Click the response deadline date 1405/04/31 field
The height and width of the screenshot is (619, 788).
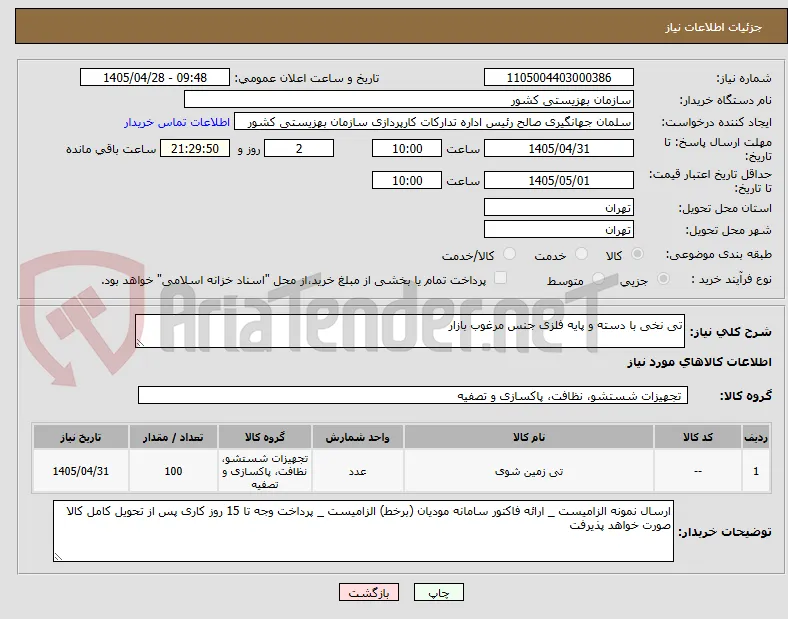(x=558, y=149)
